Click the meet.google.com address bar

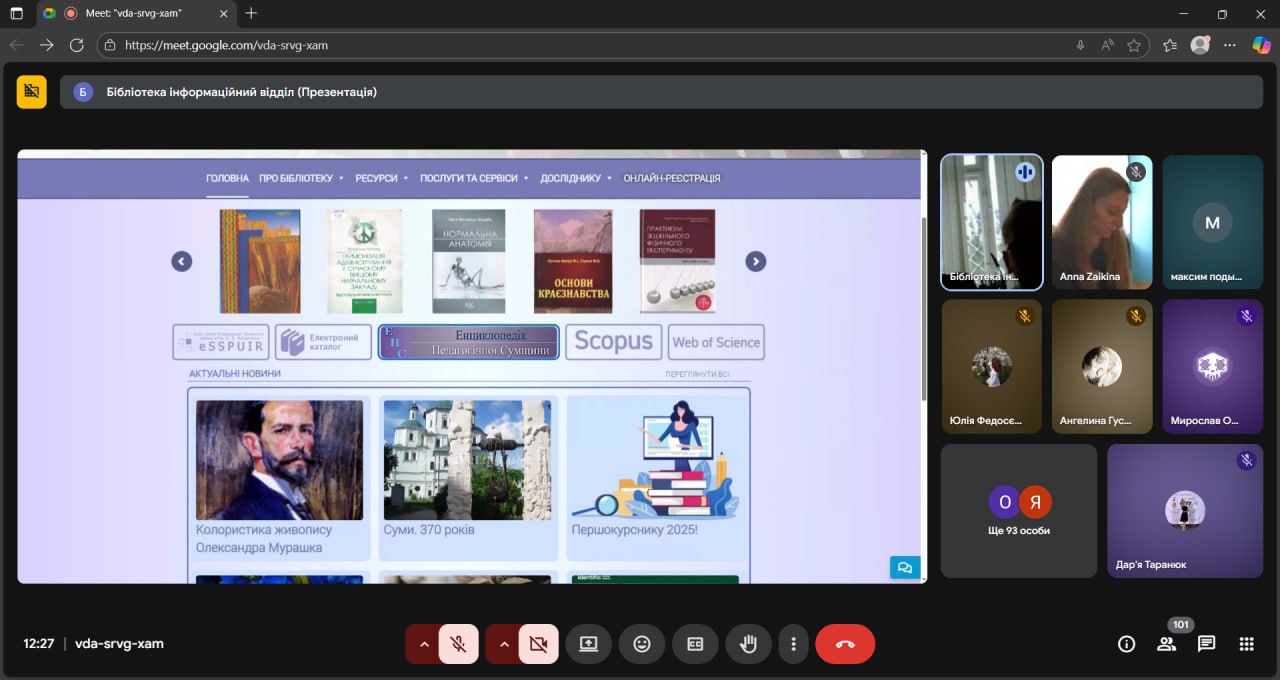coord(600,45)
